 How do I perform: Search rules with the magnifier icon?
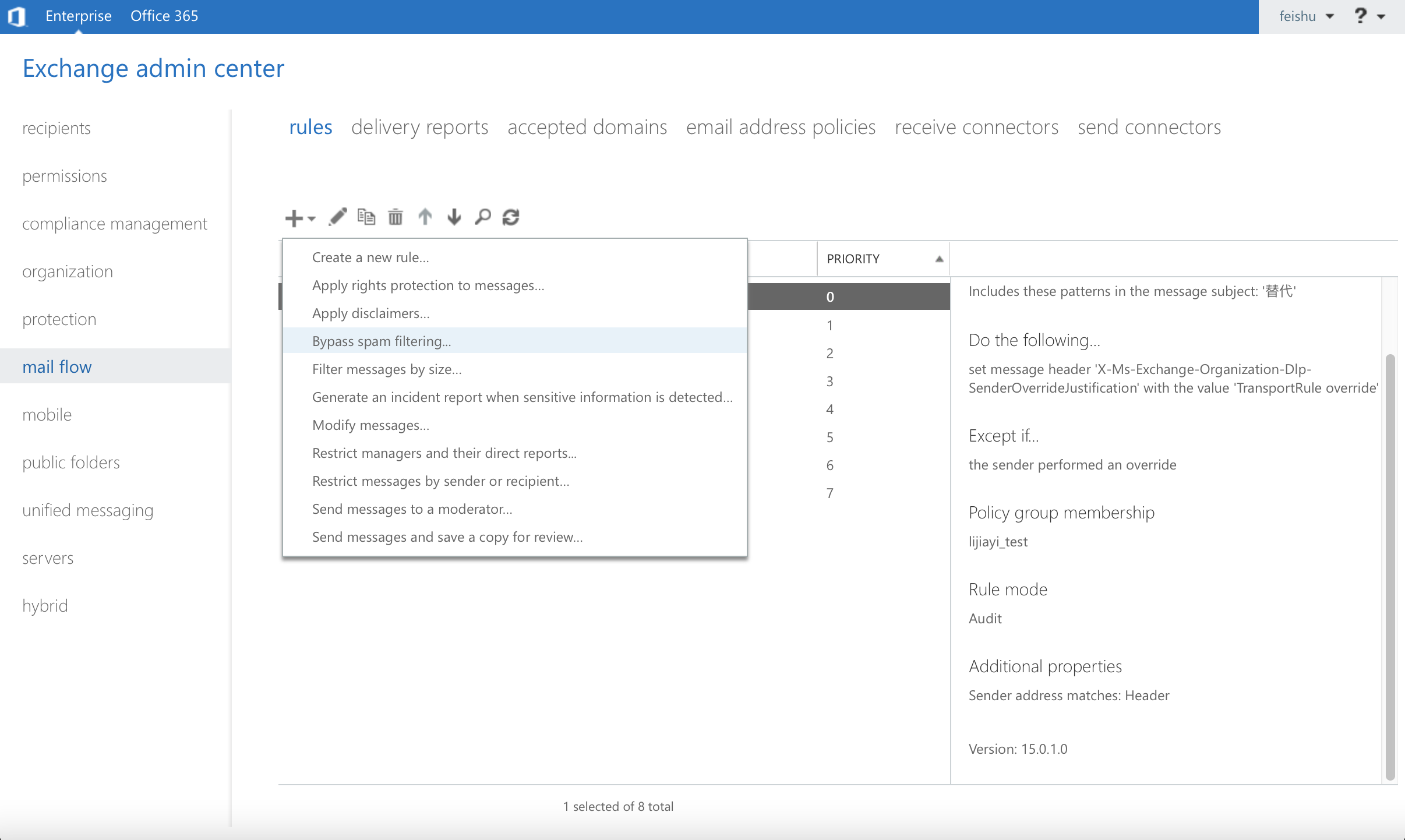tap(482, 217)
